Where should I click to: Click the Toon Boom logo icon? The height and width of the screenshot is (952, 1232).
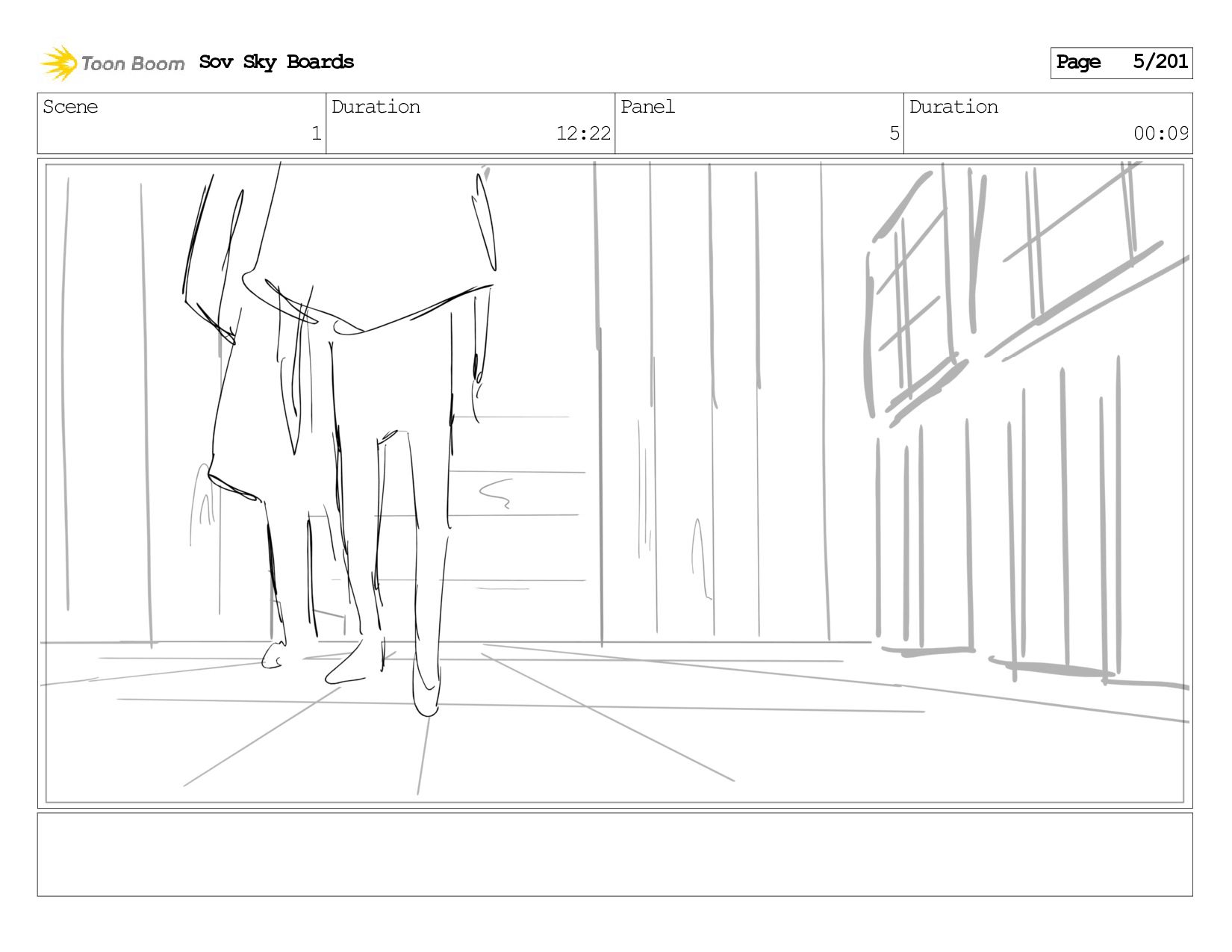tap(59, 63)
